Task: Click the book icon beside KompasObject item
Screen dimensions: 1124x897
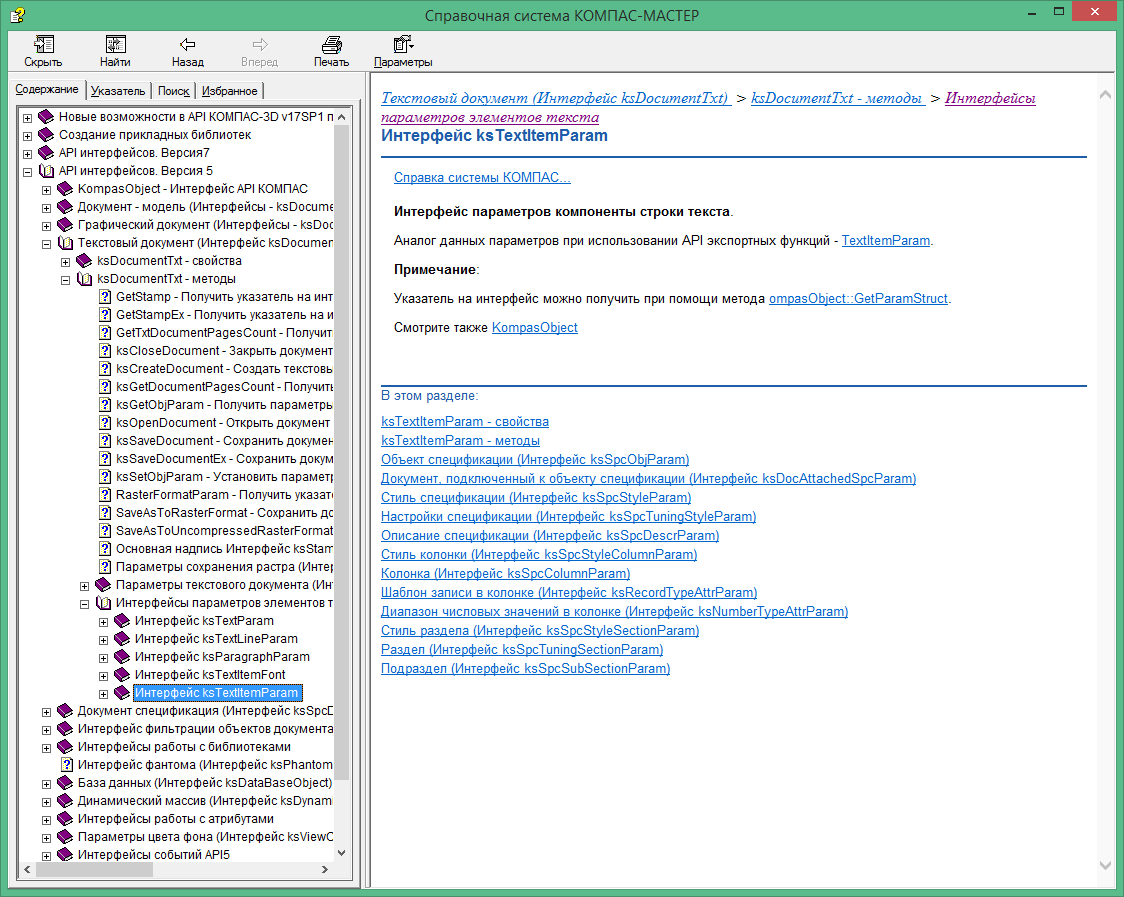Action: coord(65,189)
